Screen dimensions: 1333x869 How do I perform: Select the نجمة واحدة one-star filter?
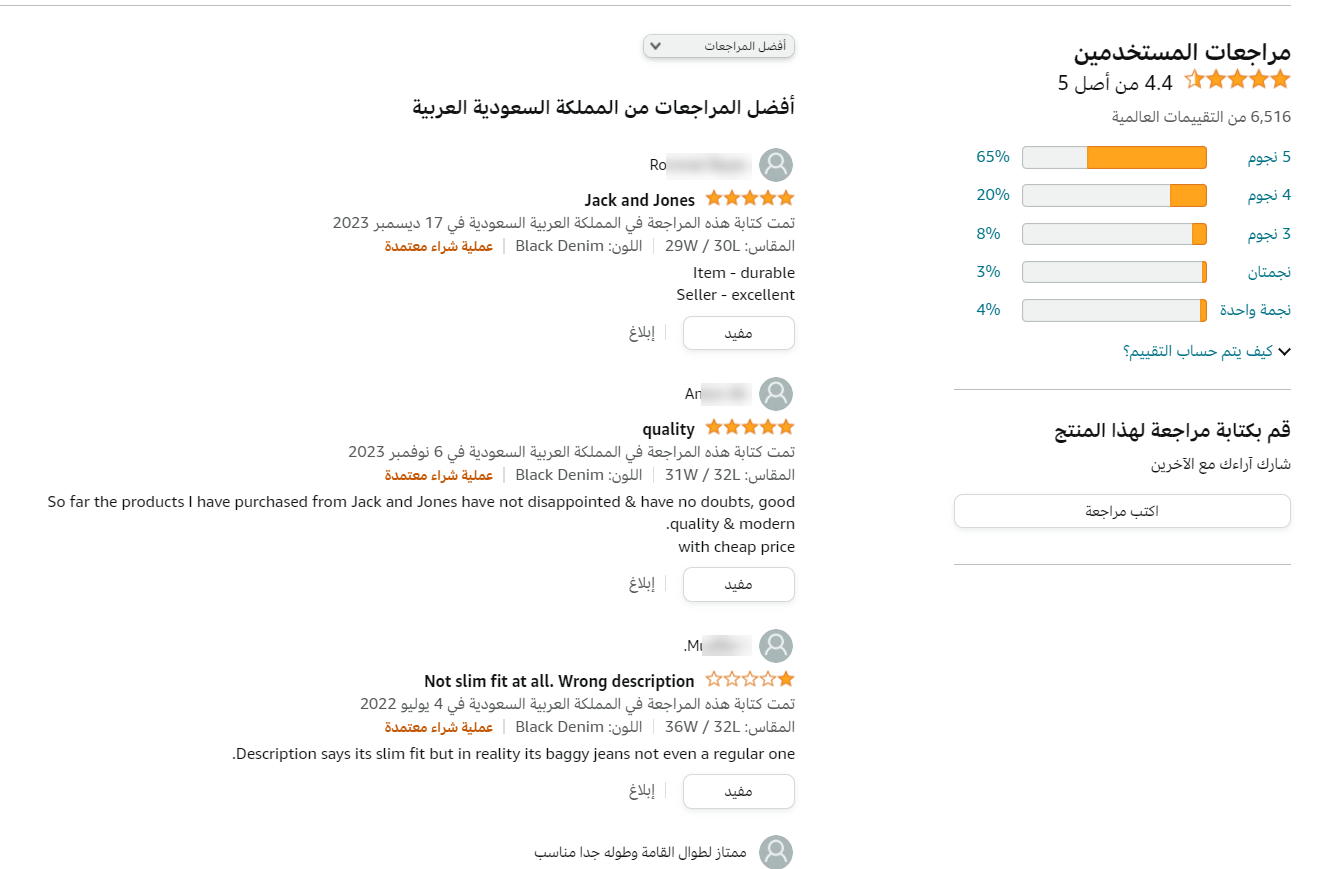[1255, 310]
